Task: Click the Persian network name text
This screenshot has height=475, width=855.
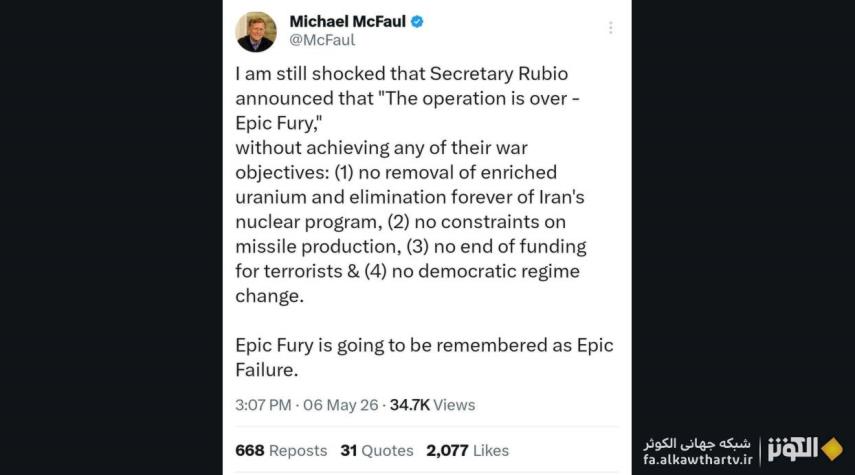Action: (697, 443)
